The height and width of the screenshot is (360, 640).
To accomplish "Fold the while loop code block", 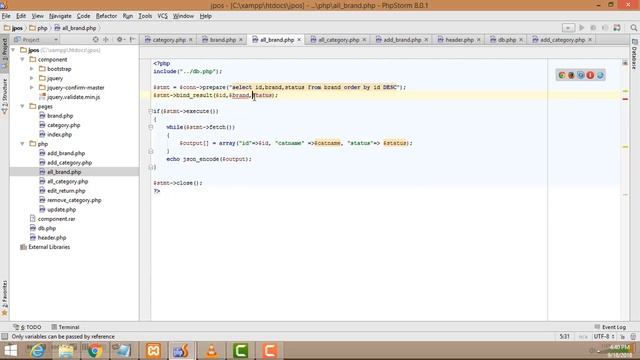I will [x=151, y=127].
